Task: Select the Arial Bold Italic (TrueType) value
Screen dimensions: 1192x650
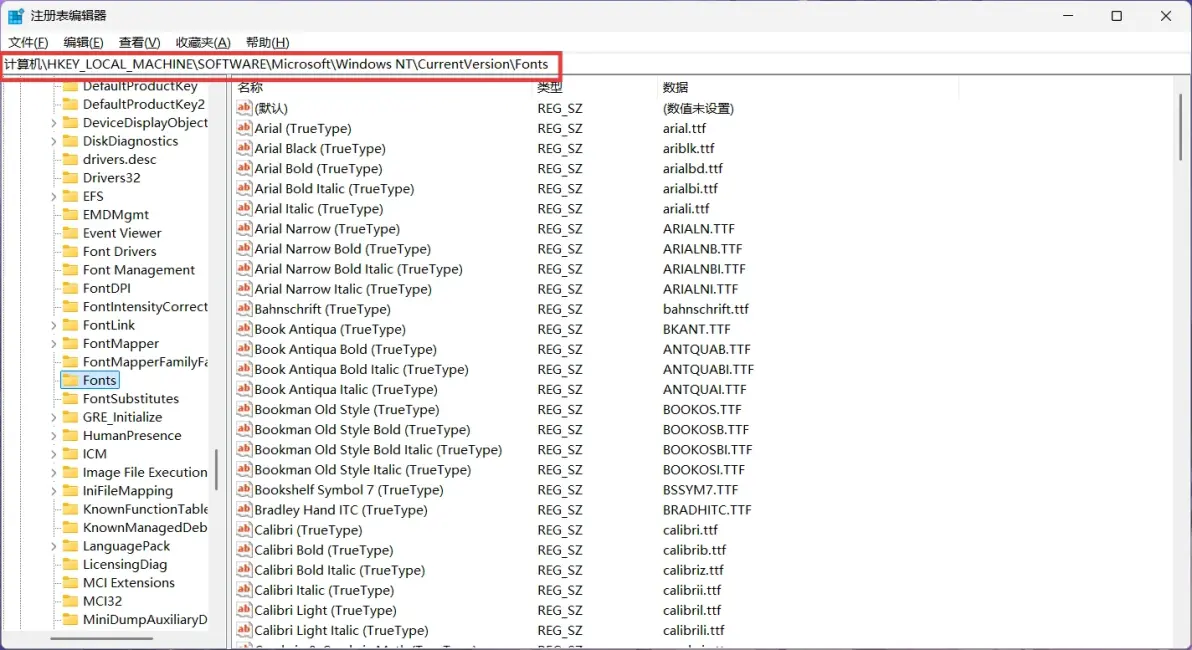Action: 334,189
